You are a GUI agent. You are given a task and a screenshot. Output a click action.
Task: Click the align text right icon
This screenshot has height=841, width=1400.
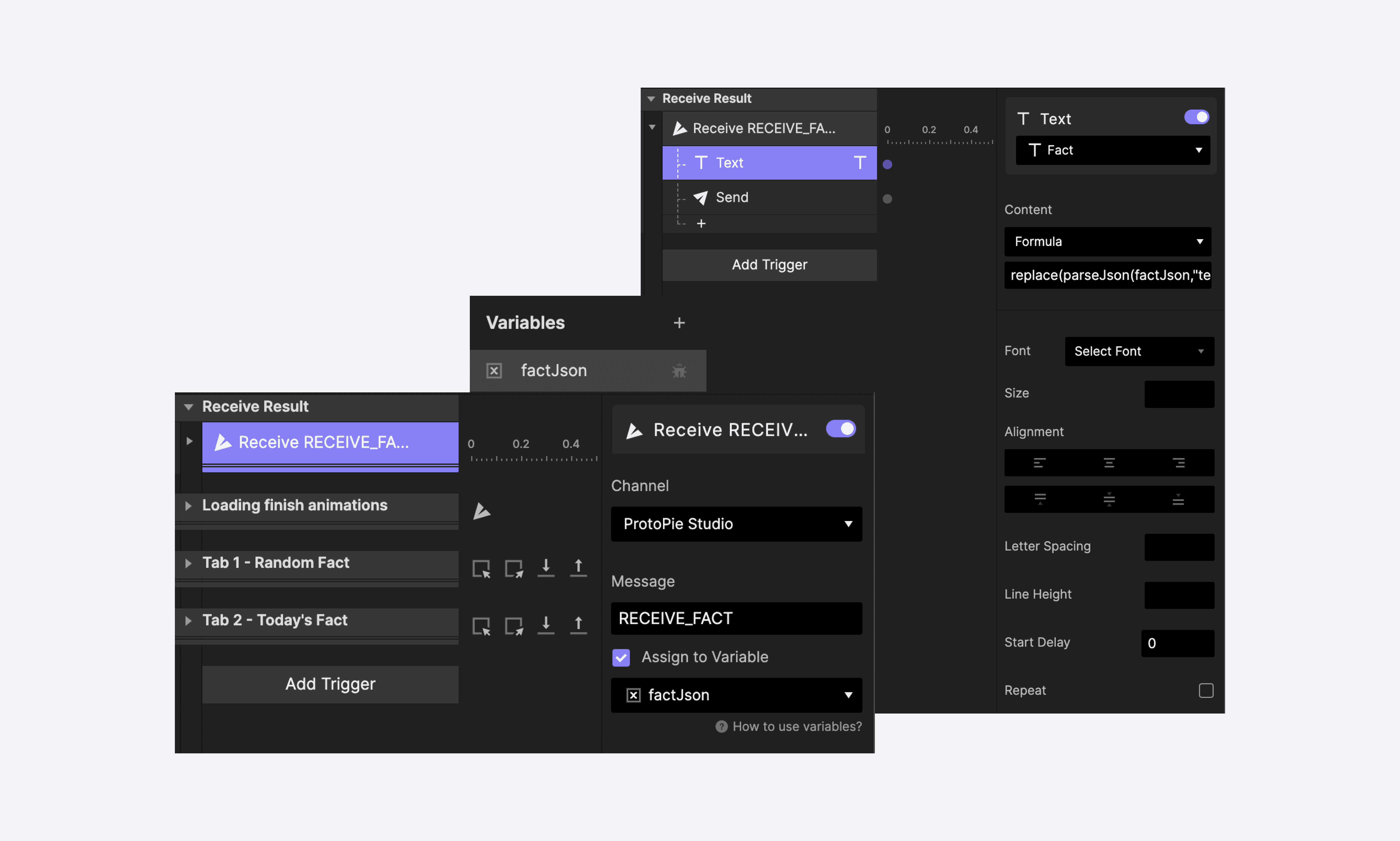(1178, 463)
